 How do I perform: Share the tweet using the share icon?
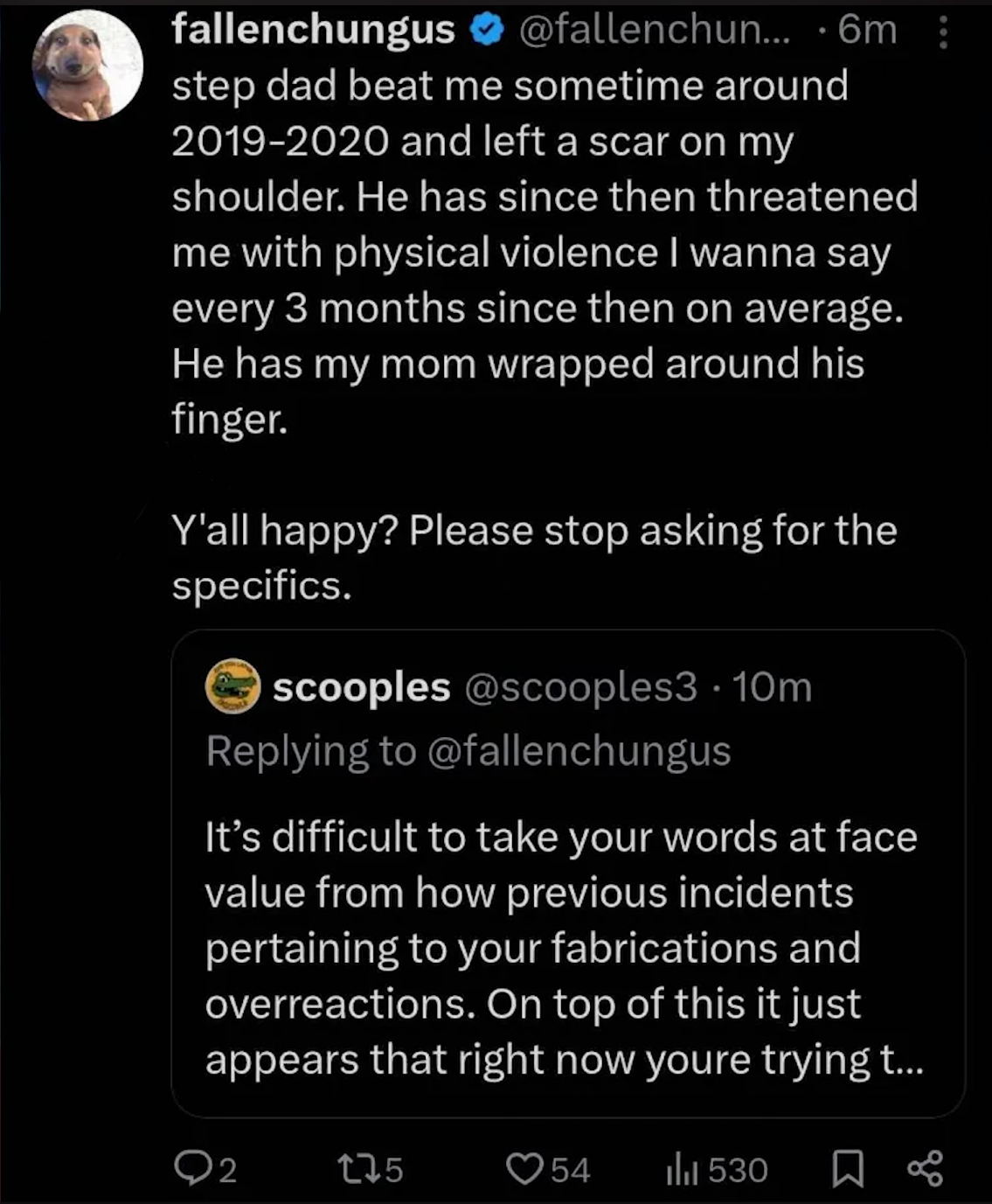(x=926, y=1168)
